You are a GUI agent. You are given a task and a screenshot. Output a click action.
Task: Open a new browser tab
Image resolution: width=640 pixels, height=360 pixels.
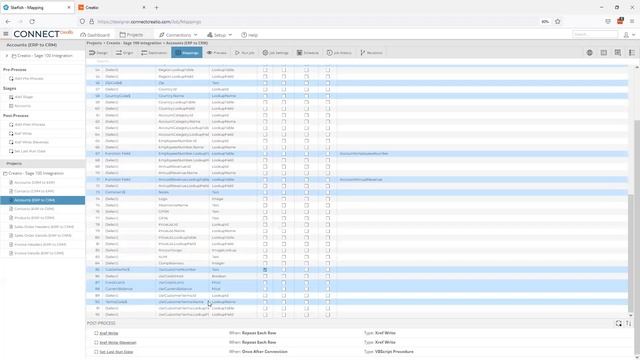pyautogui.click(x=157, y=7)
